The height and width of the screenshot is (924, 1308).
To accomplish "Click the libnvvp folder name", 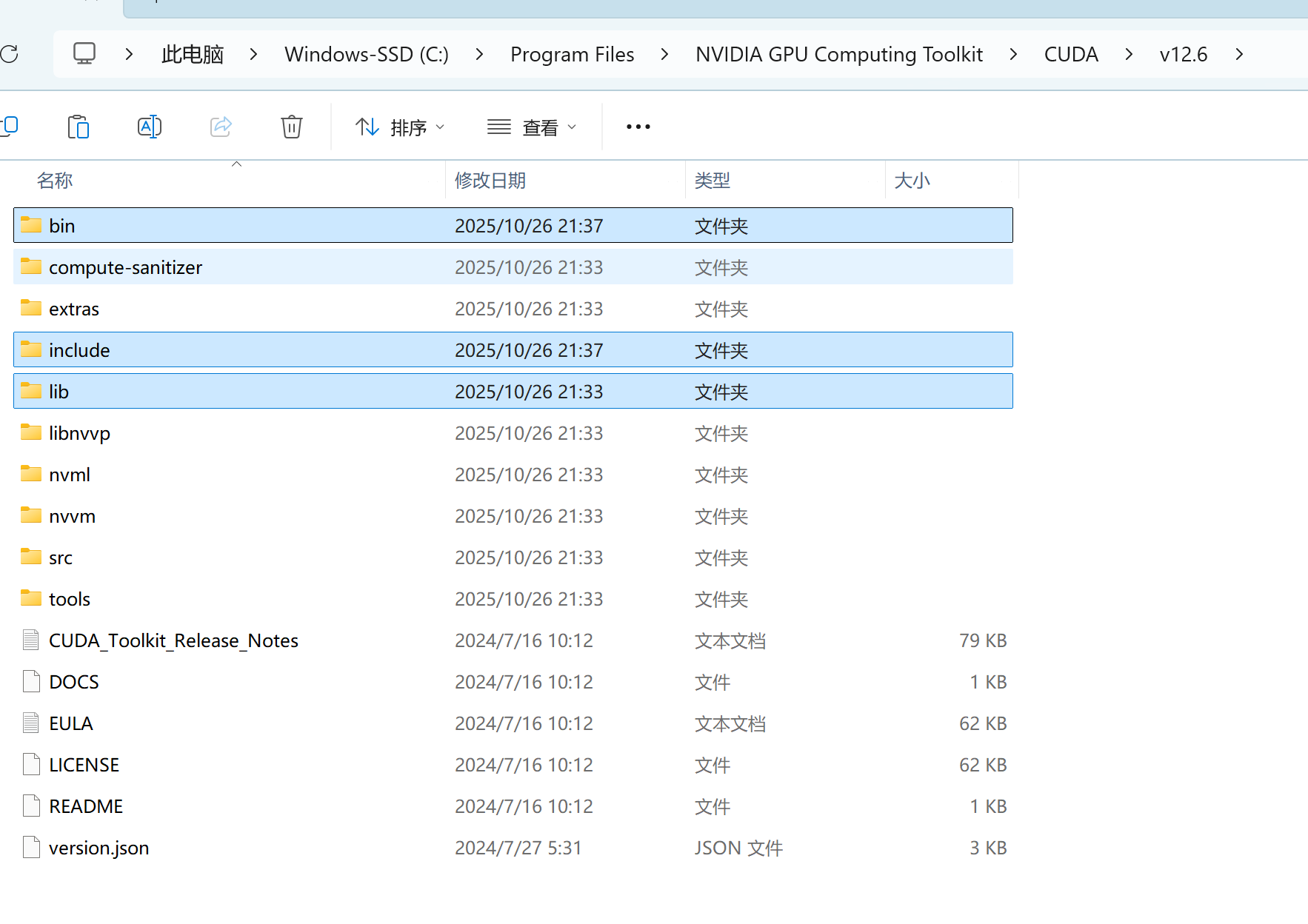I will 80,433.
